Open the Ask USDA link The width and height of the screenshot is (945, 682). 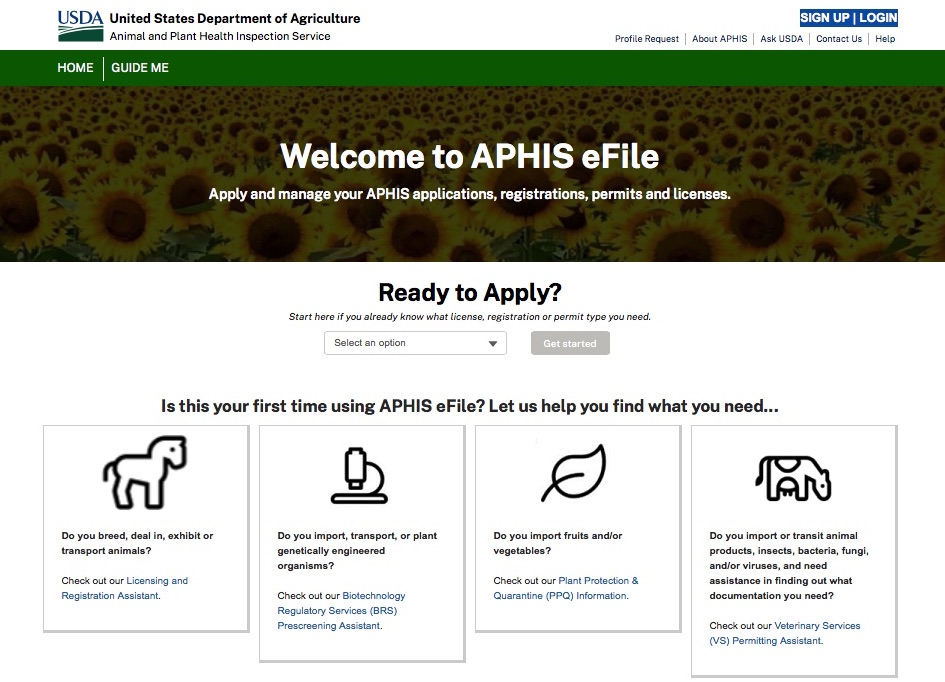pyautogui.click(x=782, y=39)
